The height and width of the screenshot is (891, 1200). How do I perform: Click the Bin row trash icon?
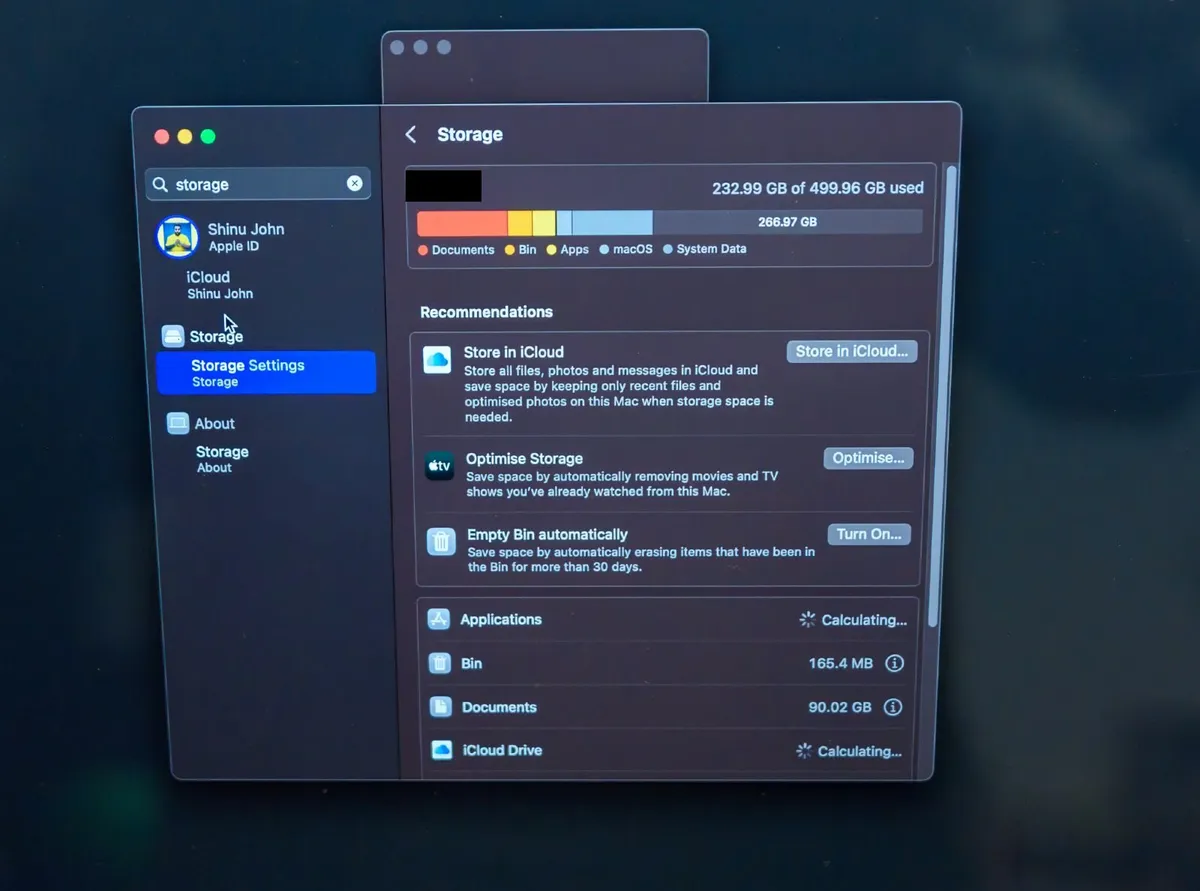tap(440, 663)
